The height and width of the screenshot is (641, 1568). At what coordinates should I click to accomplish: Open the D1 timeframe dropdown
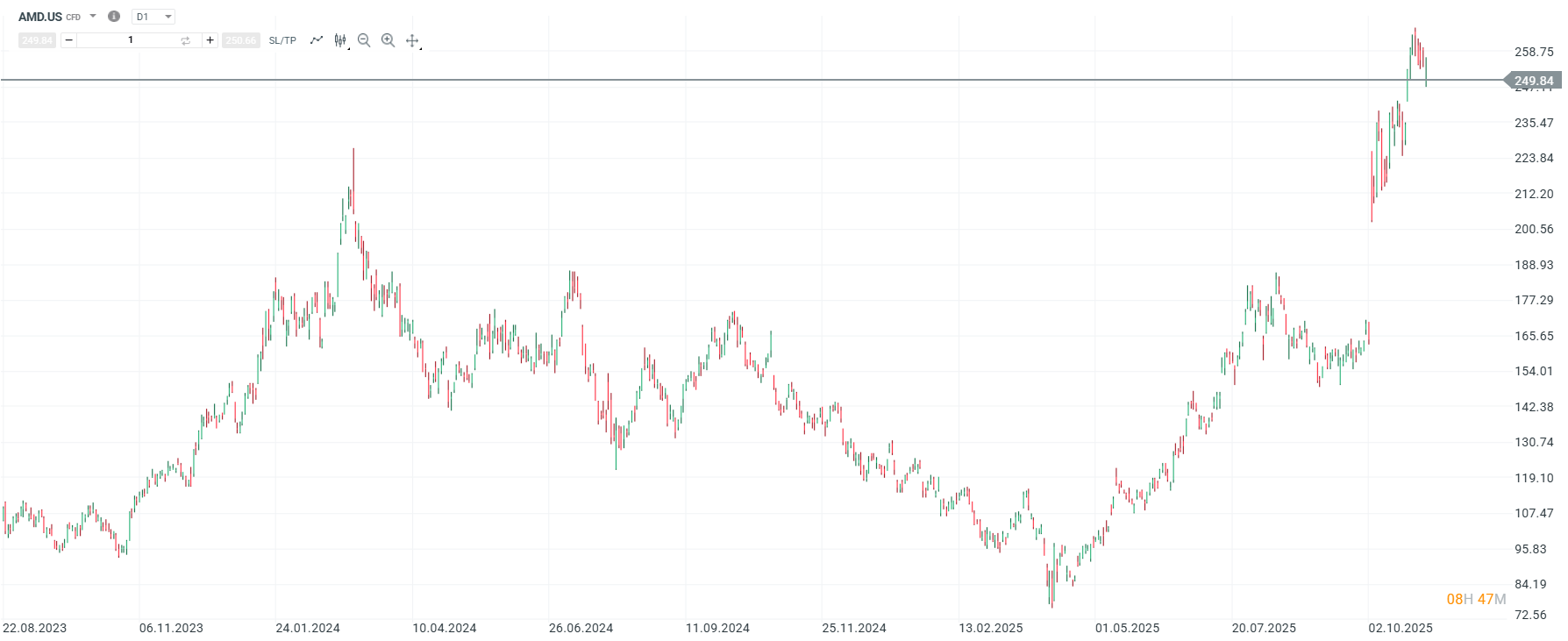[x=153, y=17]
